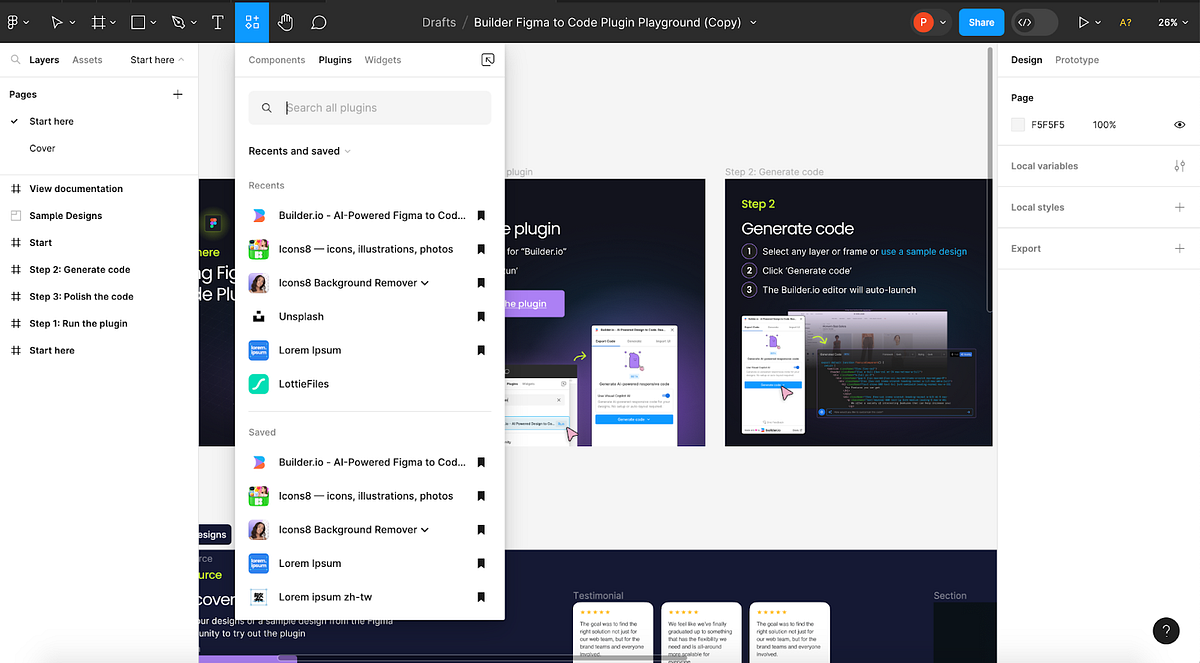
Task: Select the Rectangle shape tool
Action: point(139,21)
